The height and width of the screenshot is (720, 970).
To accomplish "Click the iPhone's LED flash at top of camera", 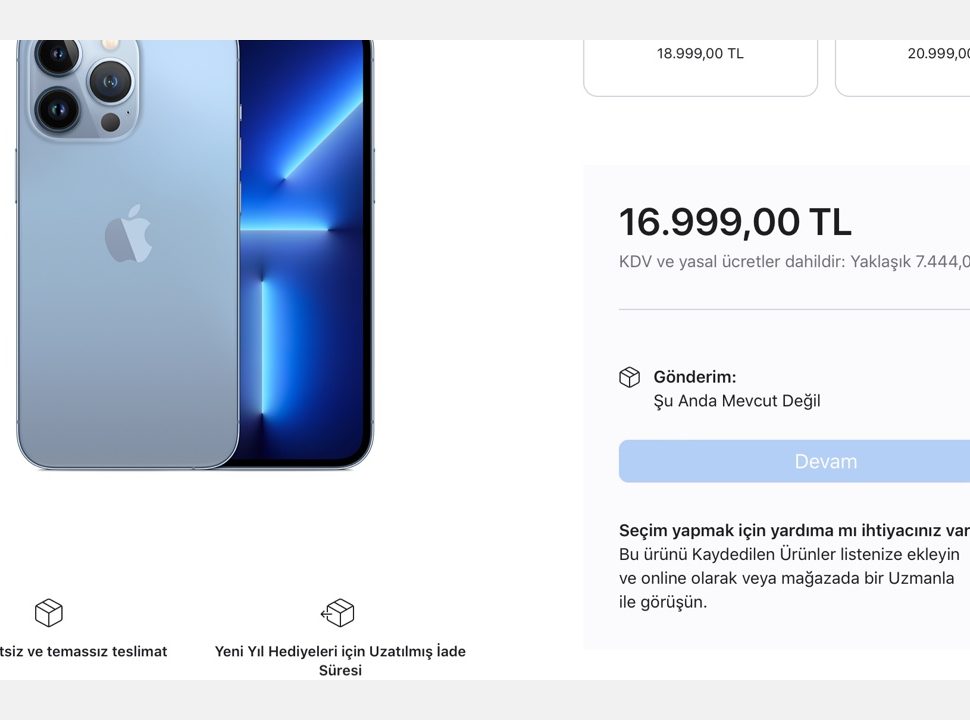I will (x=111, y=44).
